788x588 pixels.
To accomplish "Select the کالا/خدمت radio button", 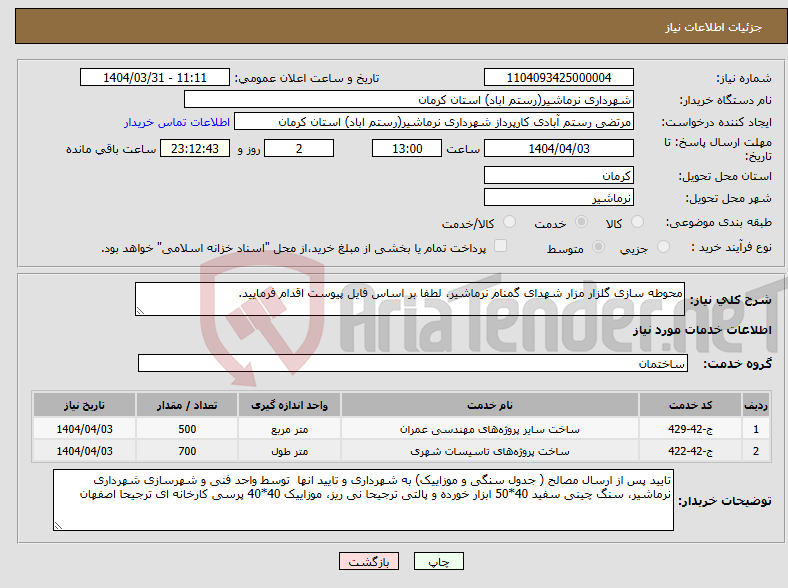I will pos(510,222).
